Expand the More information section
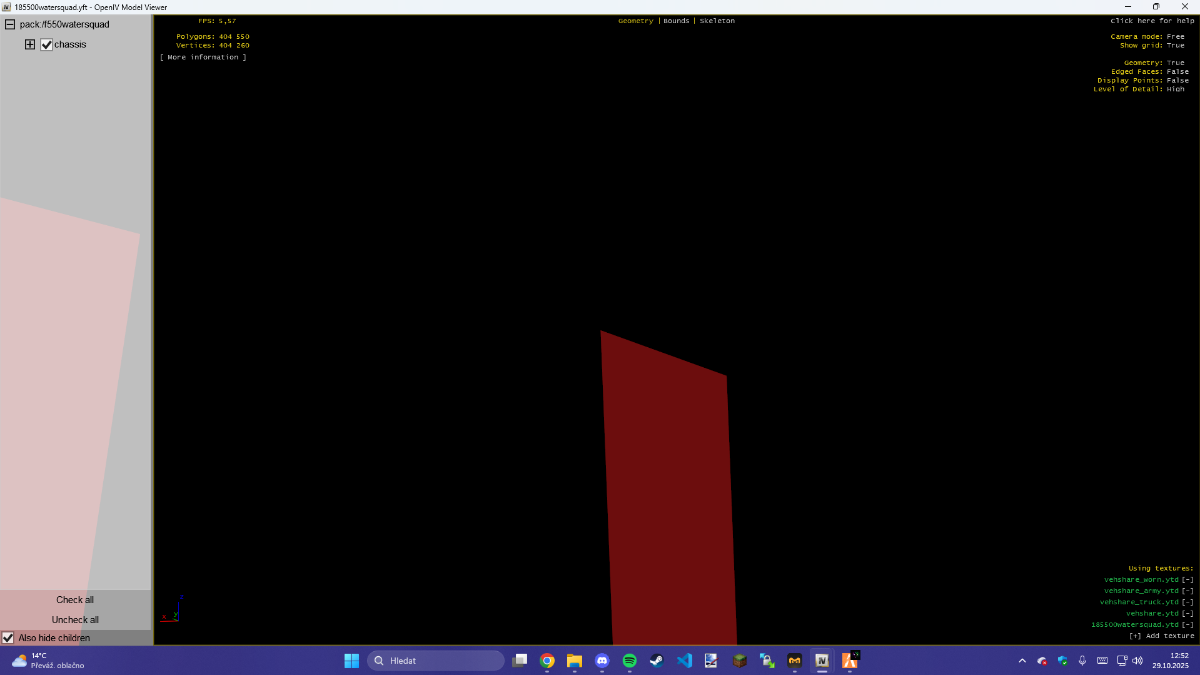 point(203,57)
